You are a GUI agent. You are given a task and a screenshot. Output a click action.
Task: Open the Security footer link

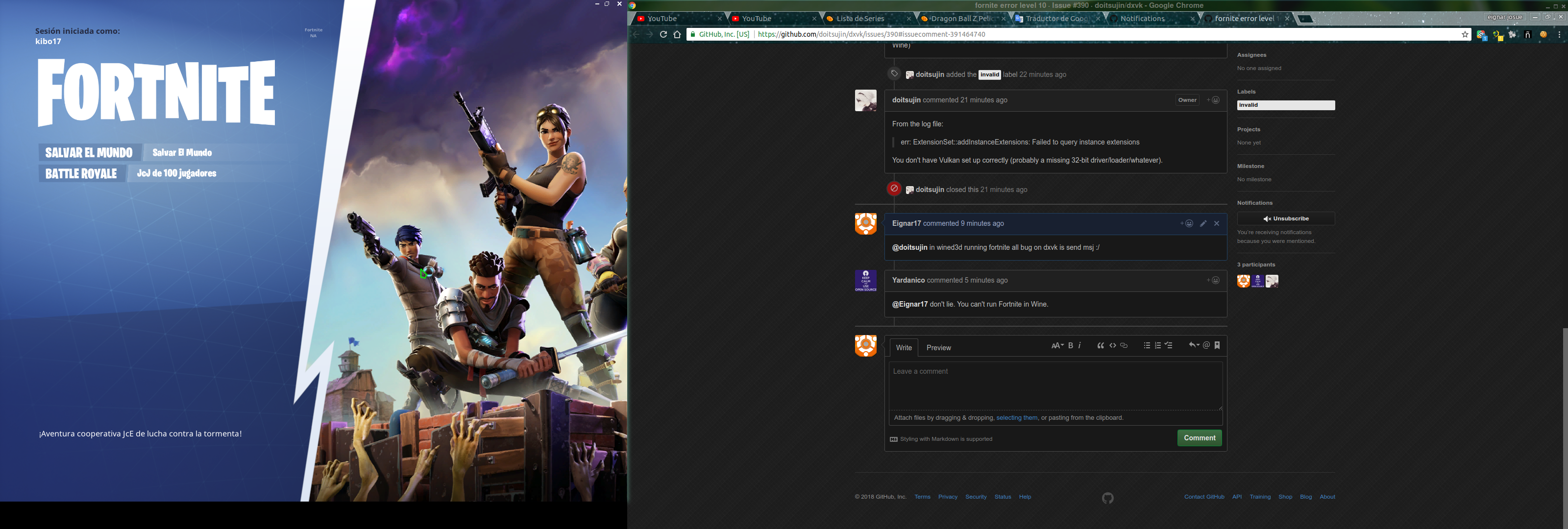click(x=976, y=497)
